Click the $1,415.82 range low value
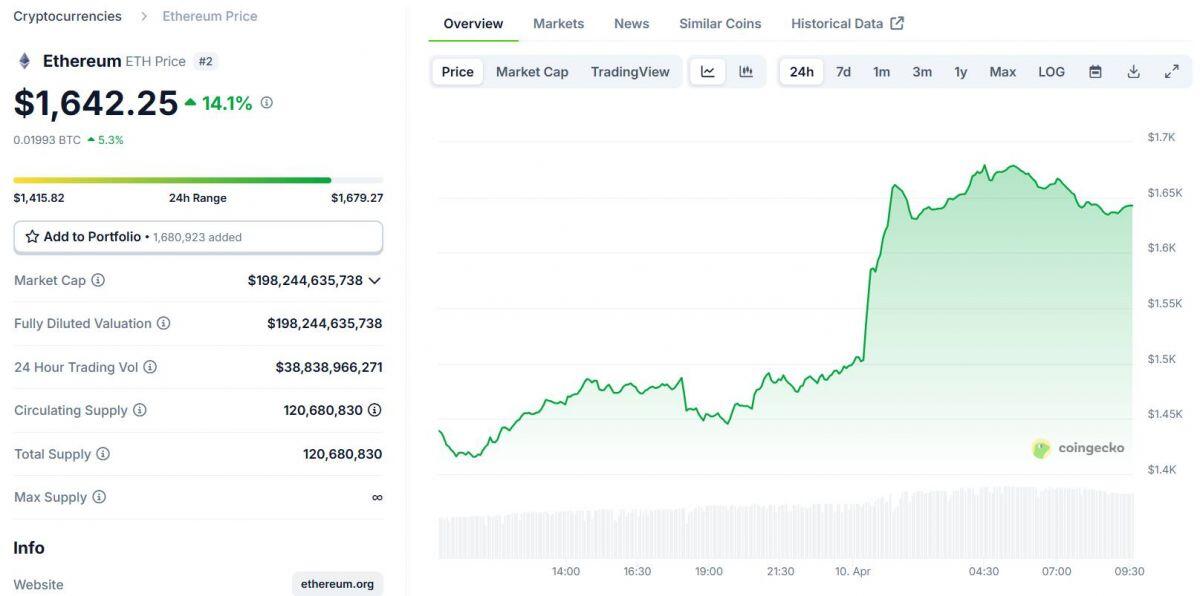Image resolution: width=1200 pixels, height=596 pixels. point(39,198)
